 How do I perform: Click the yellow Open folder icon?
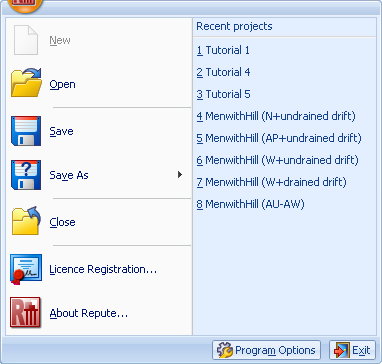(x=26, y=83)
